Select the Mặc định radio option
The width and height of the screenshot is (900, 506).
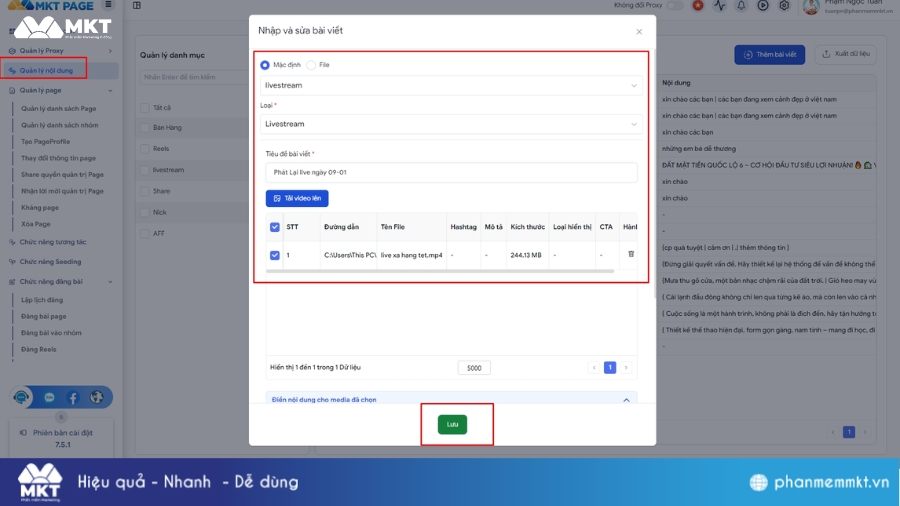point(265,65)
